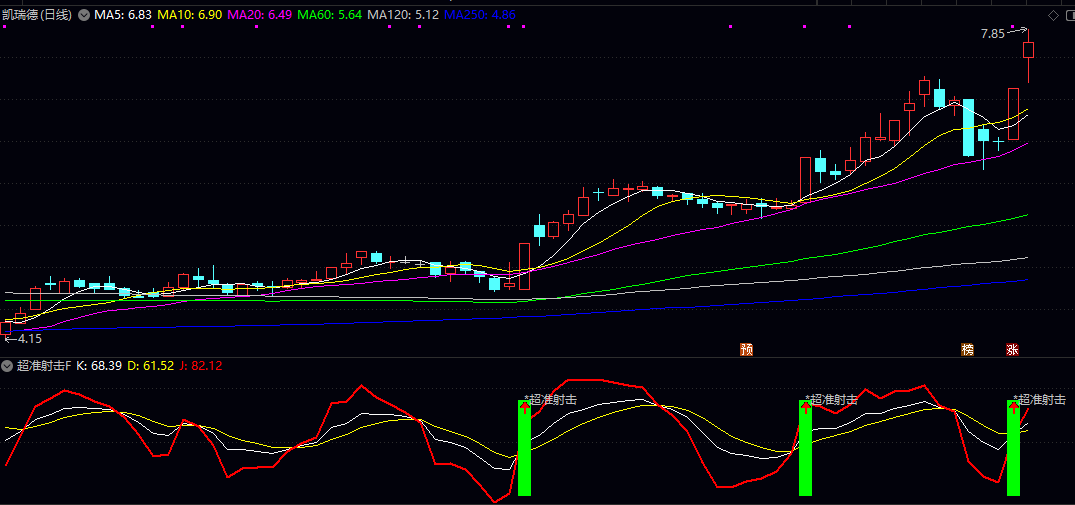Select the yellow MA10: 6.90 label
This screenshot has height=505, width=1075.
[190, 16]
